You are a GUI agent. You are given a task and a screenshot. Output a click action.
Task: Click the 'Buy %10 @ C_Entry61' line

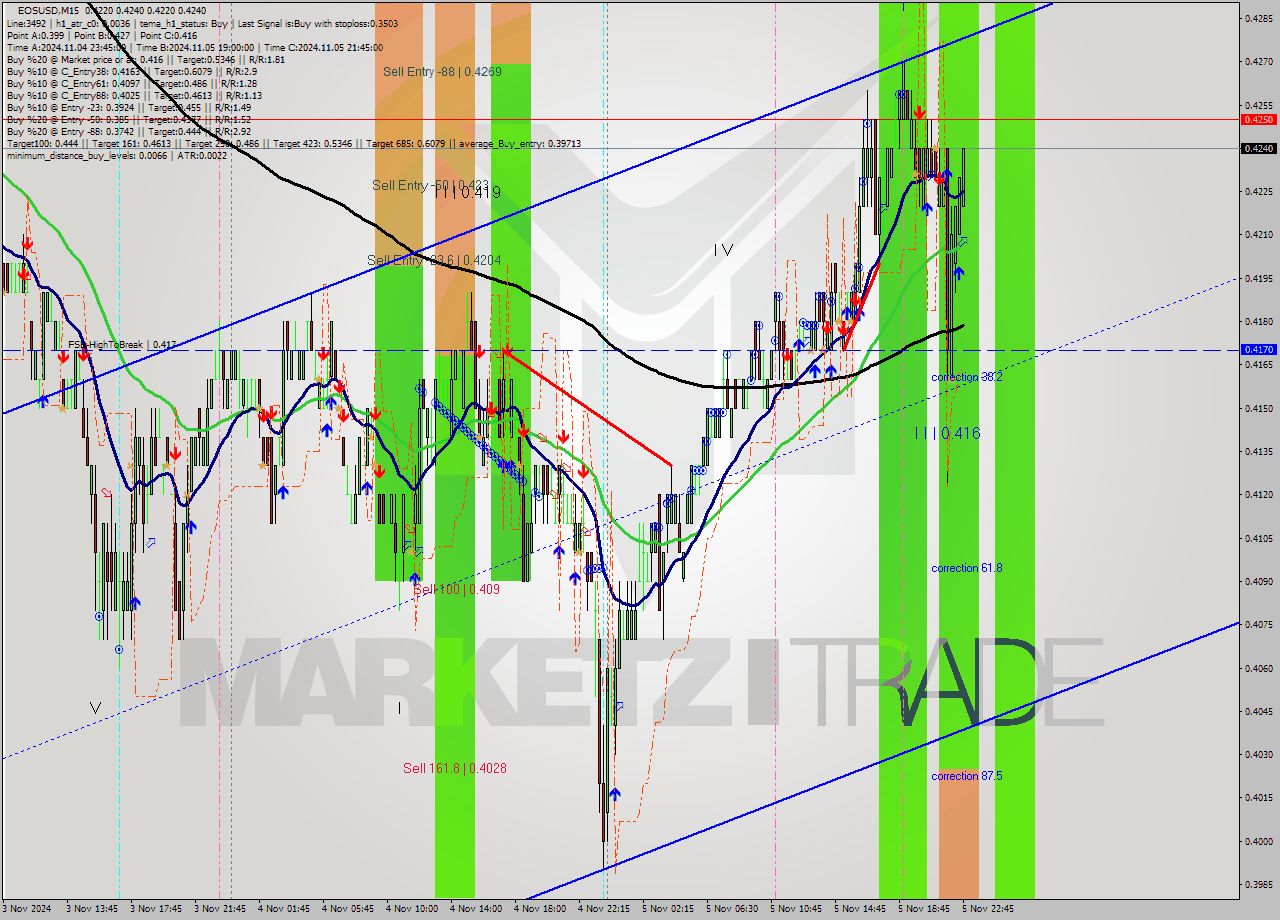131,84
